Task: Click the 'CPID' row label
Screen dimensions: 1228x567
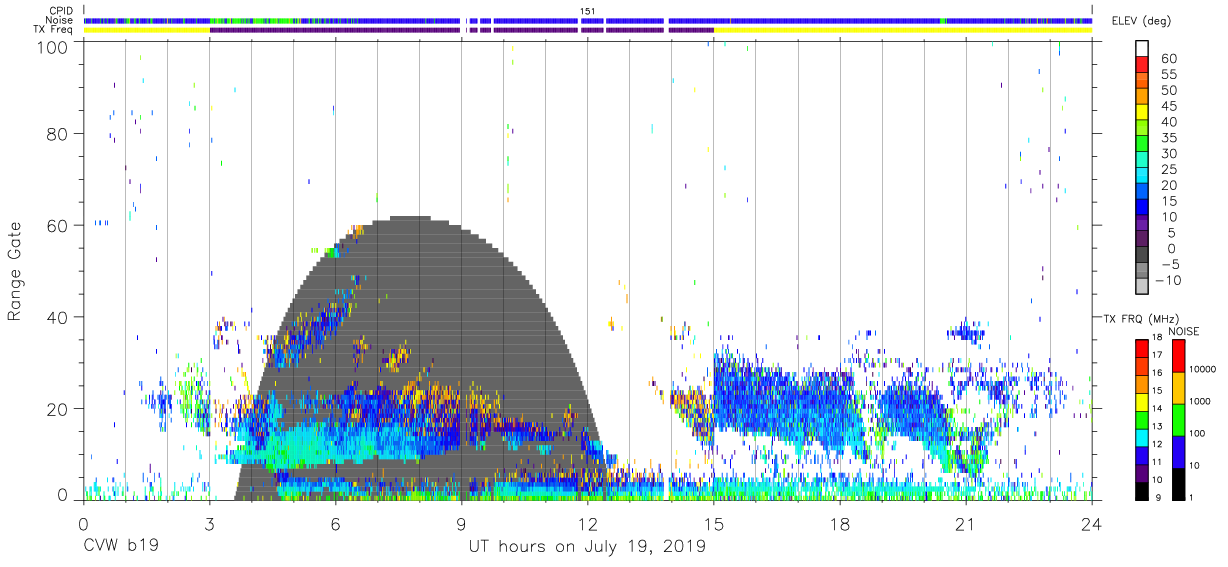Action: click(60, 10)
